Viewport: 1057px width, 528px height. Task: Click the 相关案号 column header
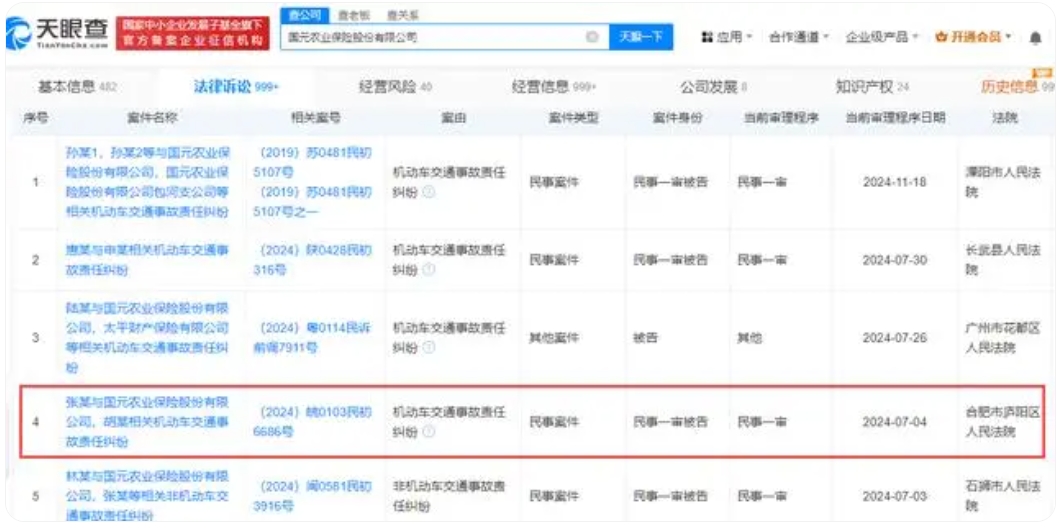pyautogui.click(x=315, y=118)
